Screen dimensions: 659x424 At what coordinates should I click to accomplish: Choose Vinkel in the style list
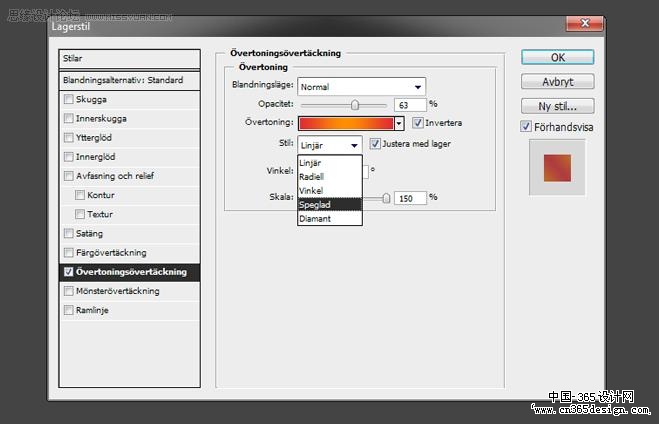point(330,190)
